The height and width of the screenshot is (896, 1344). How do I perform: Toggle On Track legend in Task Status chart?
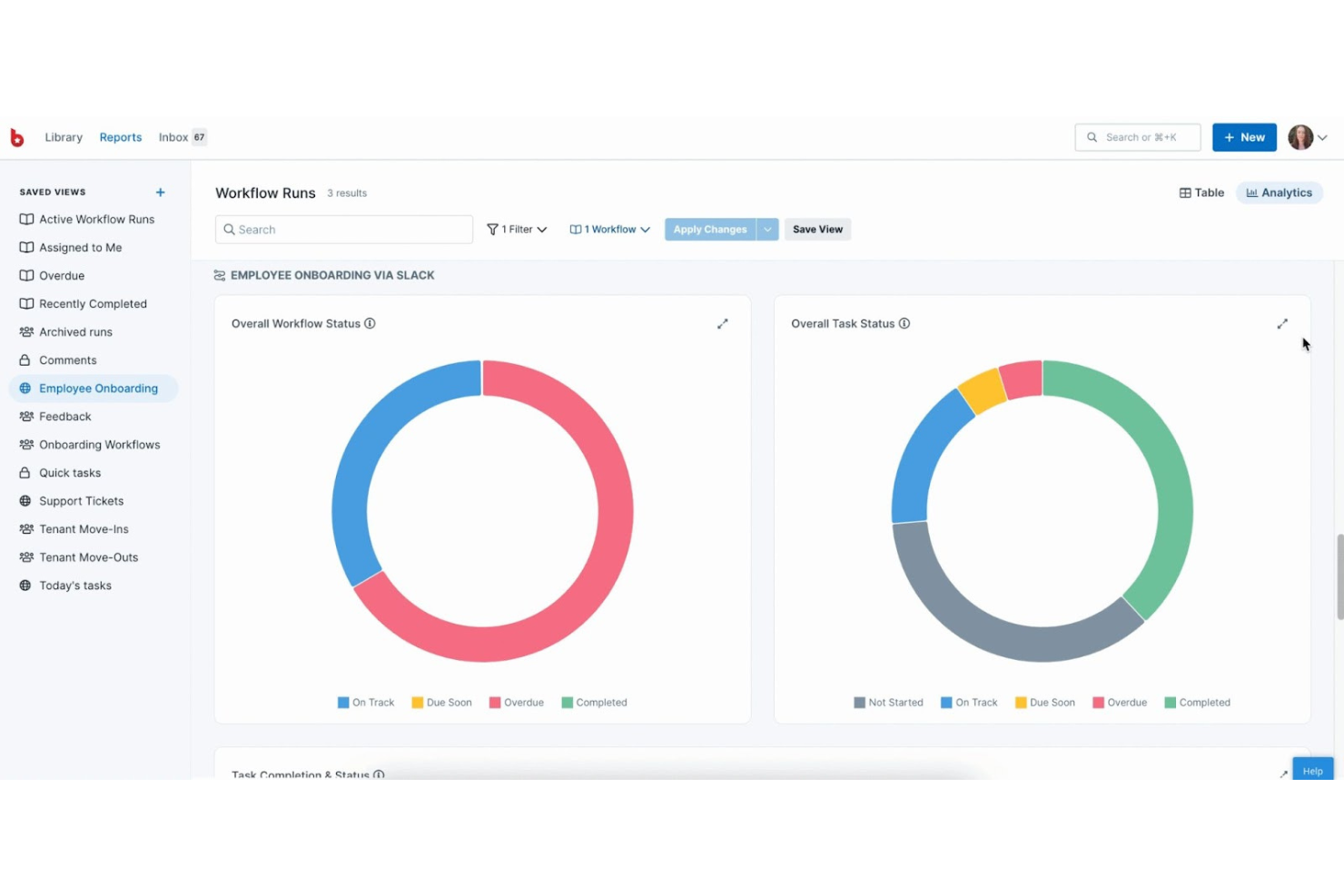(x=969, y=703)
